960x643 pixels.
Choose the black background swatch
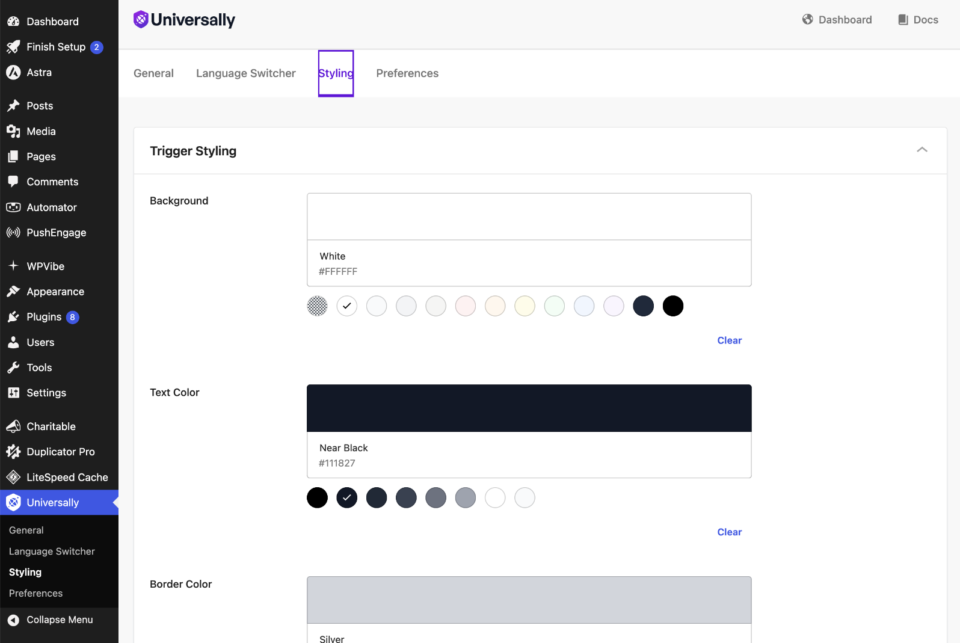click(x=673, y=306)
